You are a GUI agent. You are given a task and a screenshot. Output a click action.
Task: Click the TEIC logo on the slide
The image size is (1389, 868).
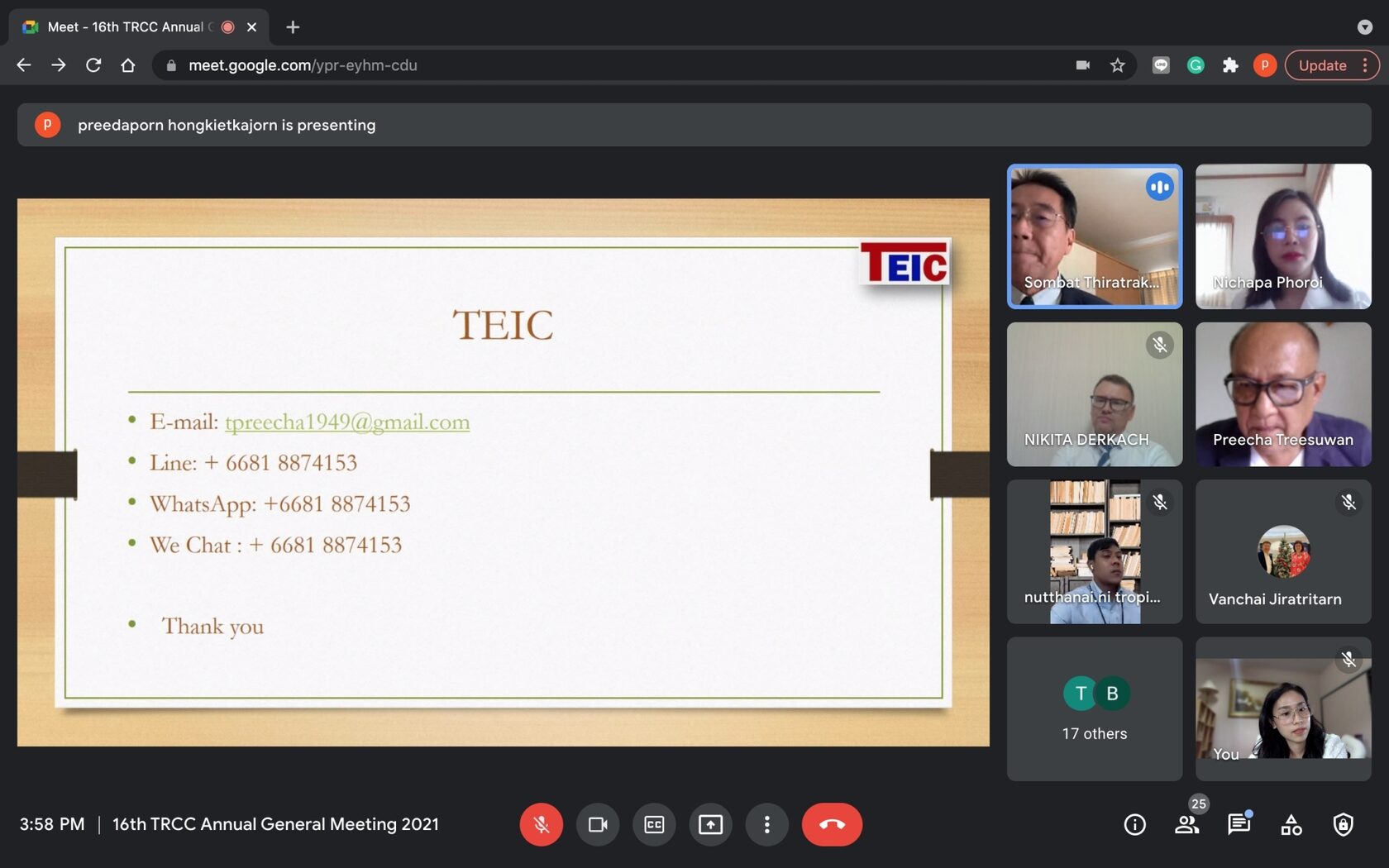[x=905, y=263]
